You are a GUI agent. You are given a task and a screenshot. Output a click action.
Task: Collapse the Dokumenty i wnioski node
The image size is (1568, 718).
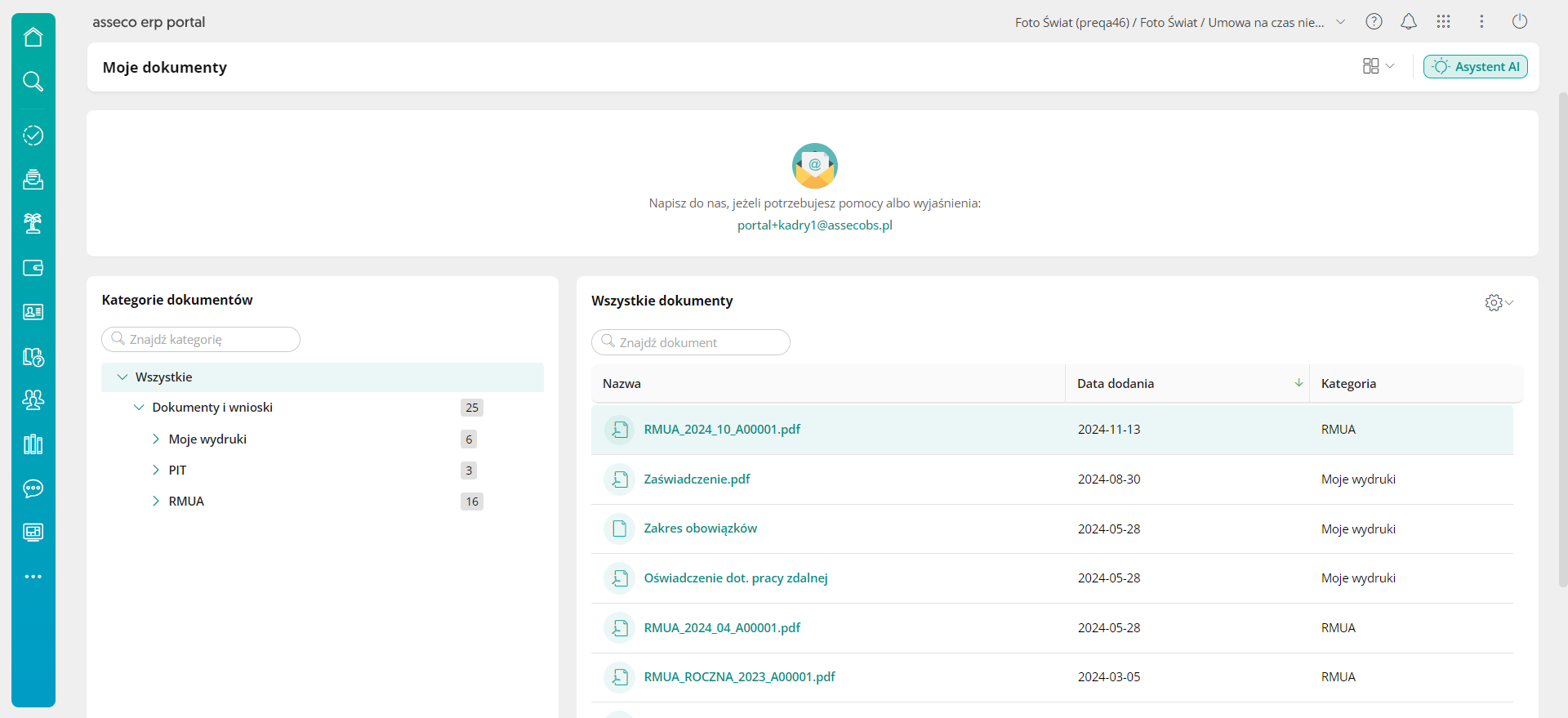point(139,408)
